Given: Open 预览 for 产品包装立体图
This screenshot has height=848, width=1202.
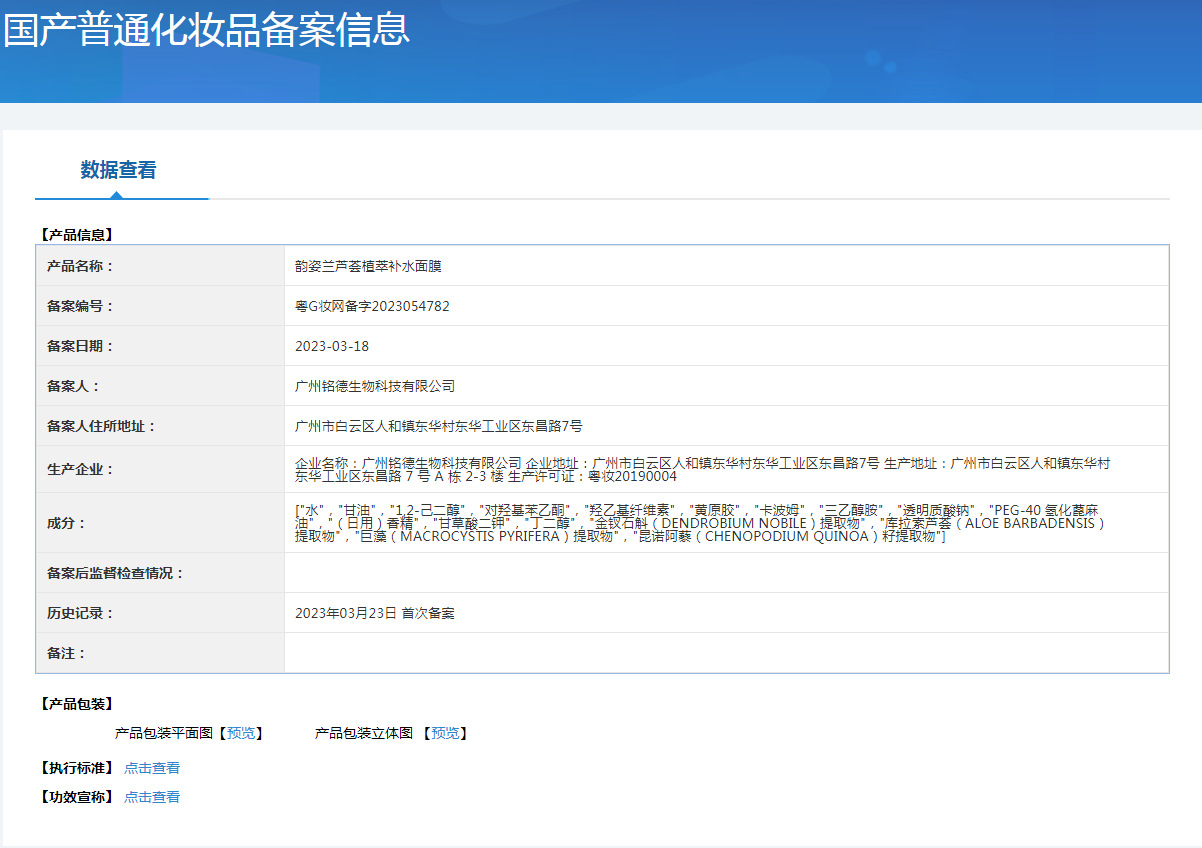Looking at the screenshot, I should (445, 733).
